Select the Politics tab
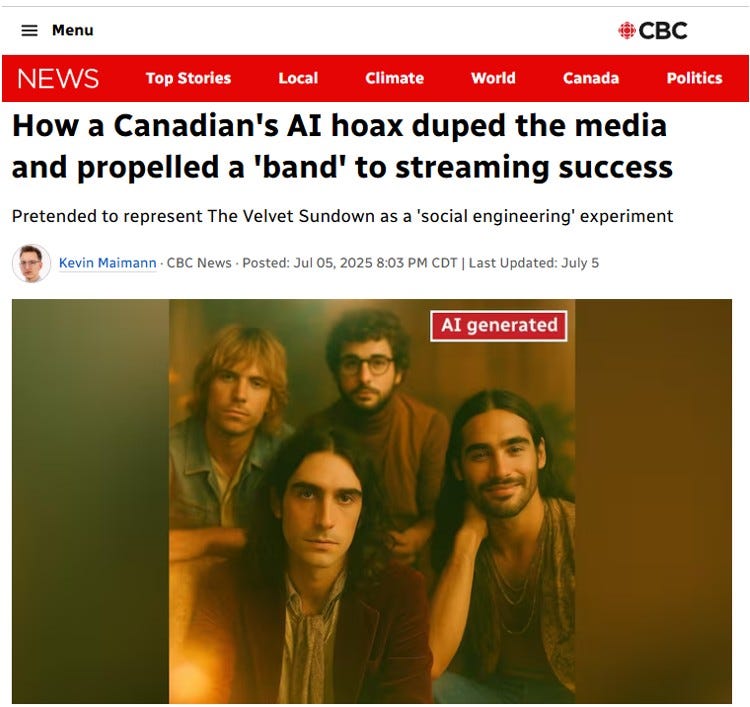This screenshot has height=707, width=750. (695, 78)
